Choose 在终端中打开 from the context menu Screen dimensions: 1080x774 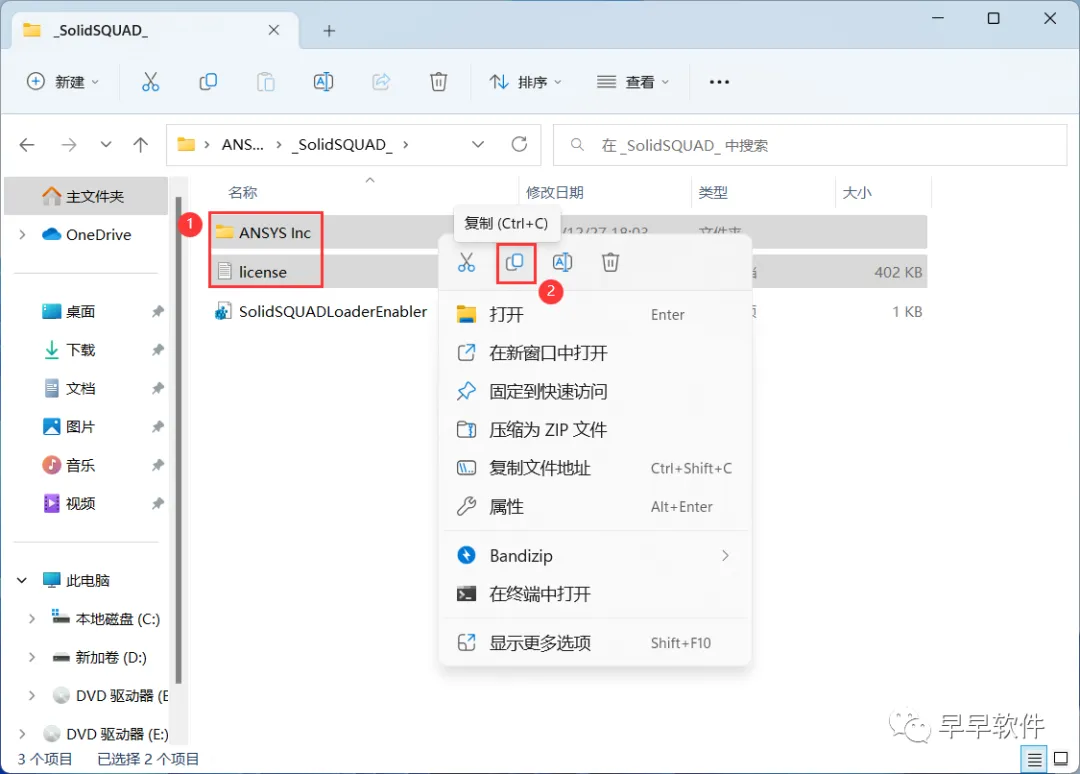595,594
